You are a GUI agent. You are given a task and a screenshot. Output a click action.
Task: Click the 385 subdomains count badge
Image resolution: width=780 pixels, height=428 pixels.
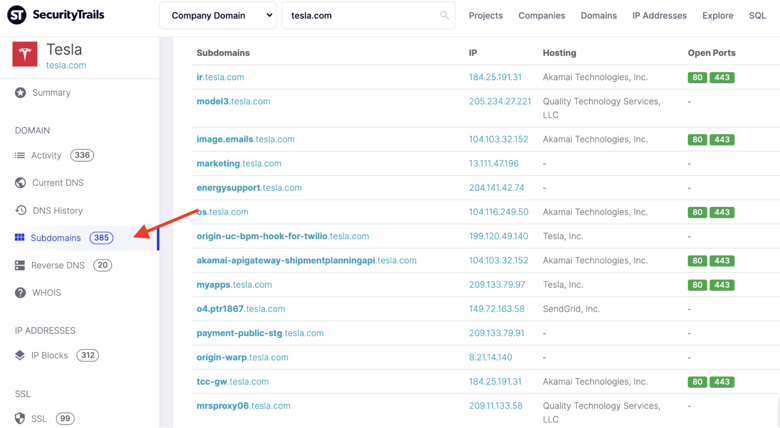point(101,238)
